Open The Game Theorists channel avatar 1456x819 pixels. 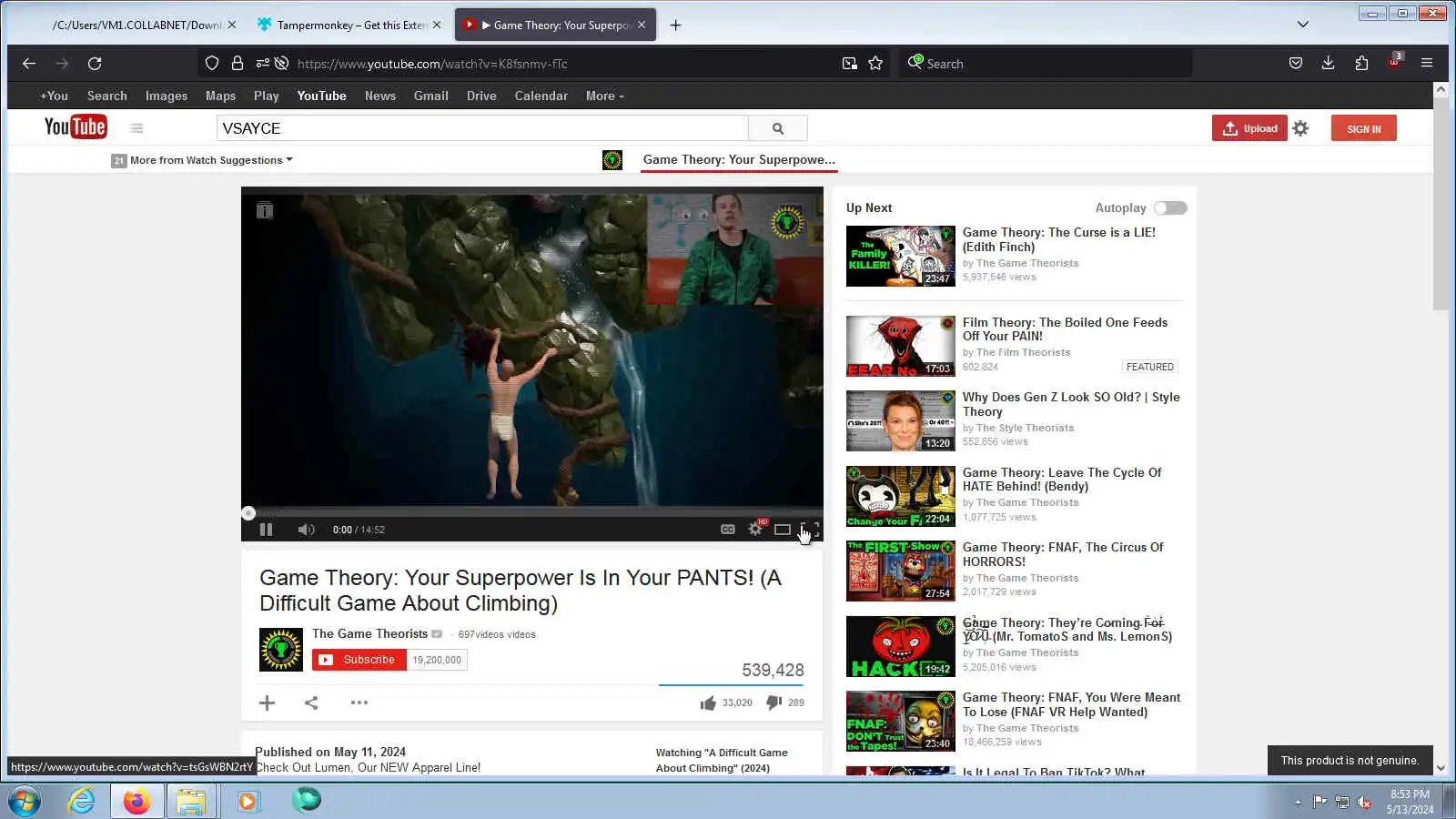coord(281,650)
